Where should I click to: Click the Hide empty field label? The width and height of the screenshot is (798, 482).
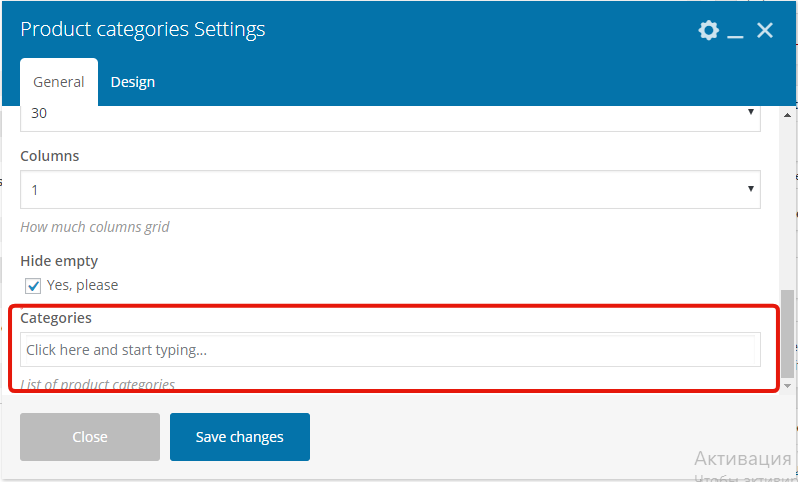tap(59, 261)
